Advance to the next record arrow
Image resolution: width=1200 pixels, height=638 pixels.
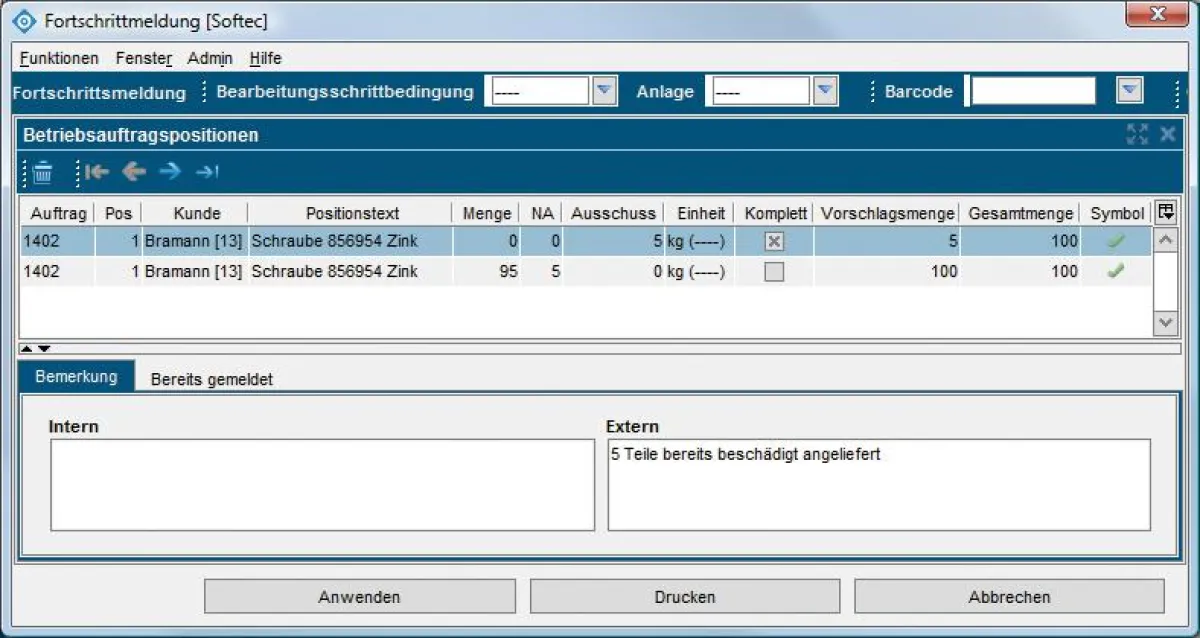pos(170,171)
